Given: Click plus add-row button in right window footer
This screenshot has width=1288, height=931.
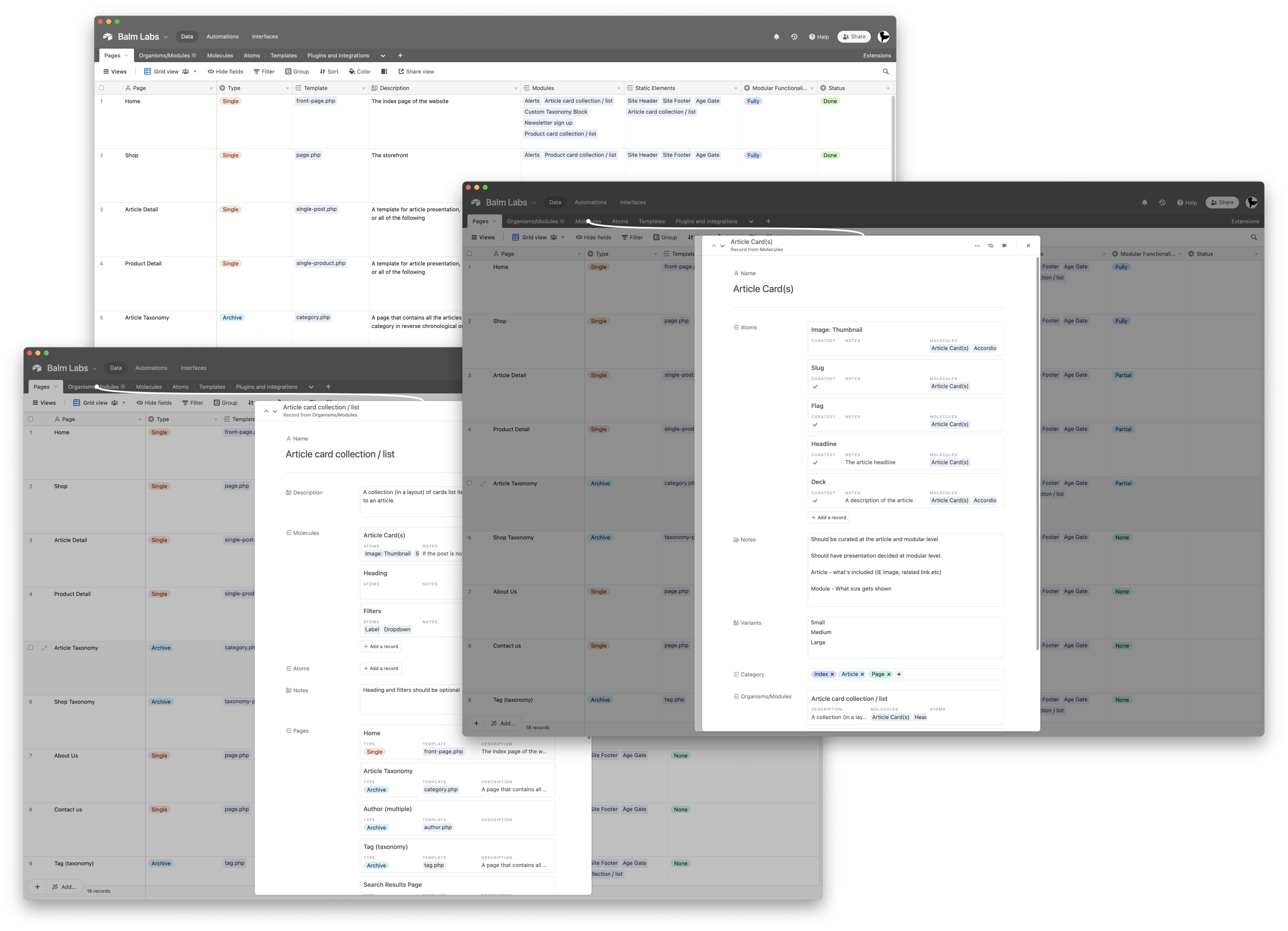Looking at the screenshot, I should pyautogui.click(x=476, y=723).
